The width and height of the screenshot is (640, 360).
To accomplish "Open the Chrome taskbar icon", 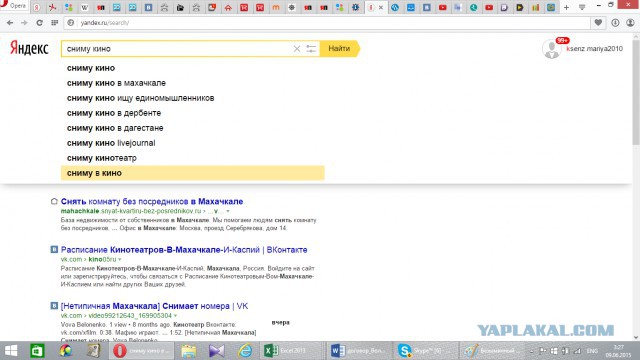I will [x=66, y=351].
